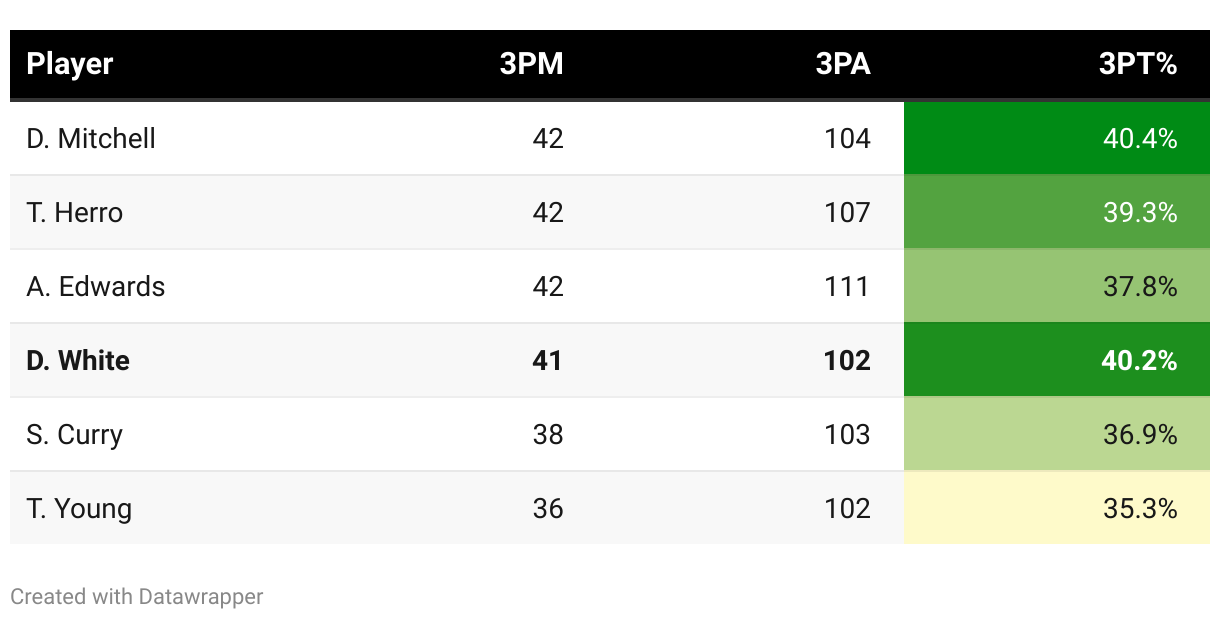Click the light green 37.8% cell
Viewport: 1220px width, 620px height.
point(1056,286)
